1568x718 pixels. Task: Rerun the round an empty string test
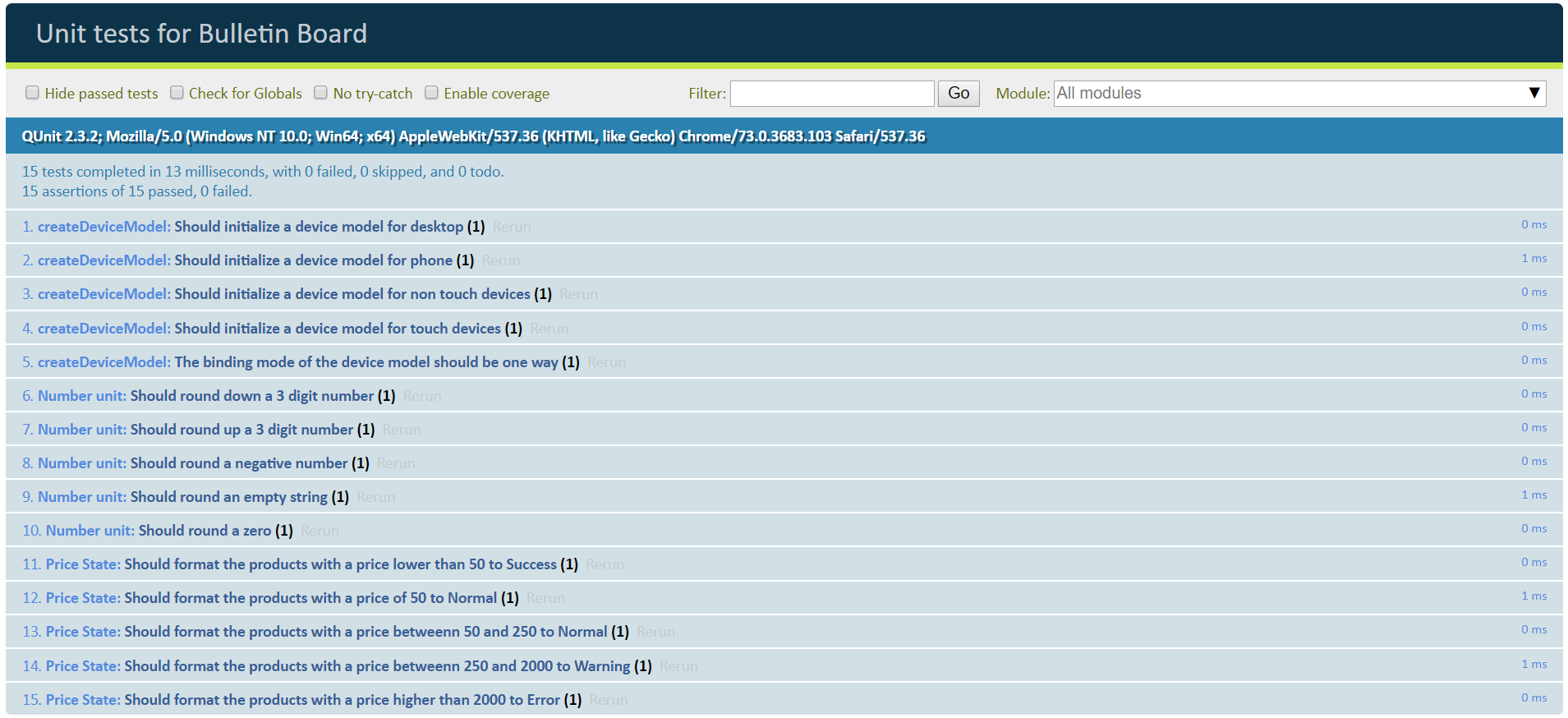376,497
